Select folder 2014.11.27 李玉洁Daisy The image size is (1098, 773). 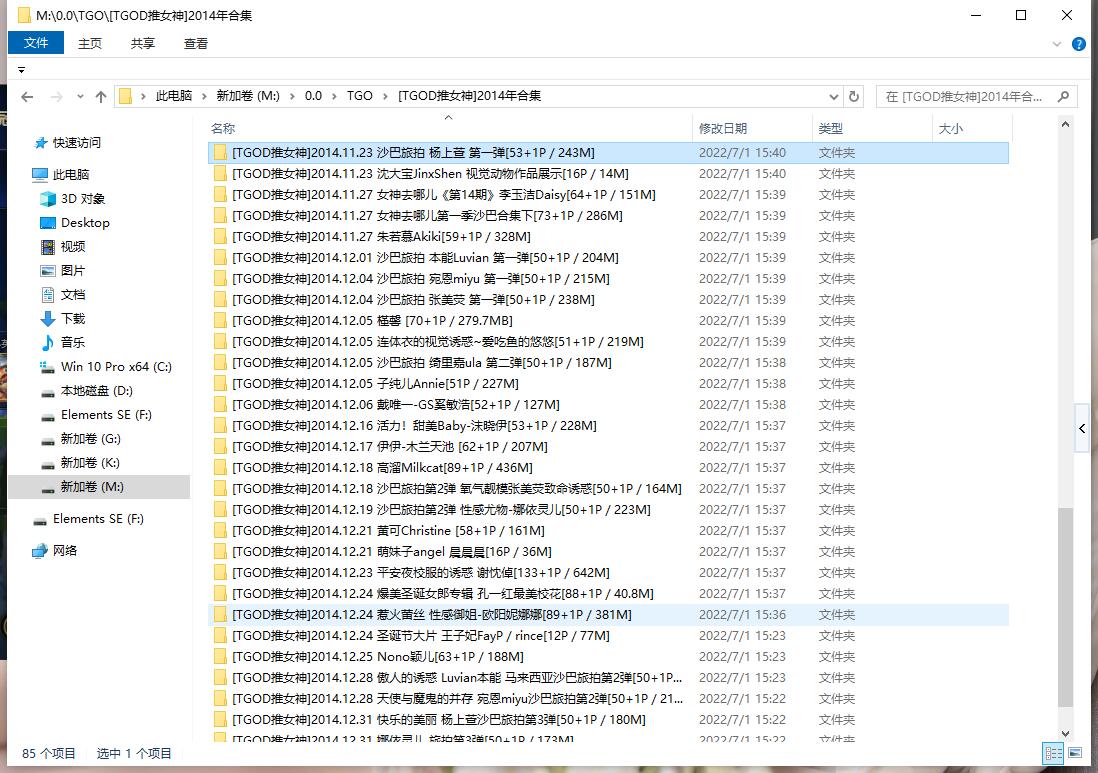pyautogui.click(x=608, y=195)
